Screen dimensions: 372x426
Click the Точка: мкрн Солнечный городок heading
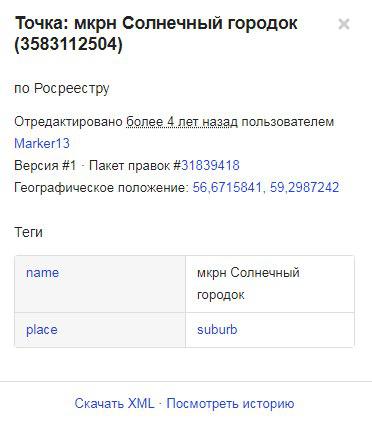pyautogui.click(x=156, y=23)
